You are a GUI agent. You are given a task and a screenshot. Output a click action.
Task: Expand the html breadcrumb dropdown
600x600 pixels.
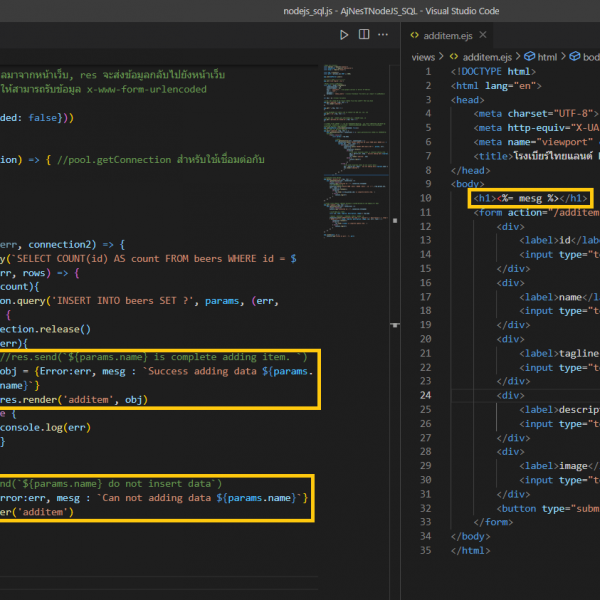(x=547, y=58)
